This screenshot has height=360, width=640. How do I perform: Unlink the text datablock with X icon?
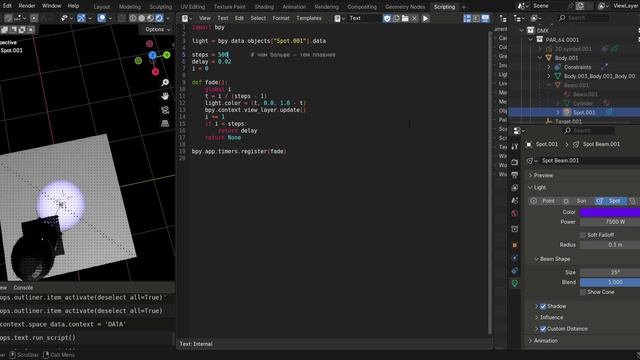tap(414, 18)
